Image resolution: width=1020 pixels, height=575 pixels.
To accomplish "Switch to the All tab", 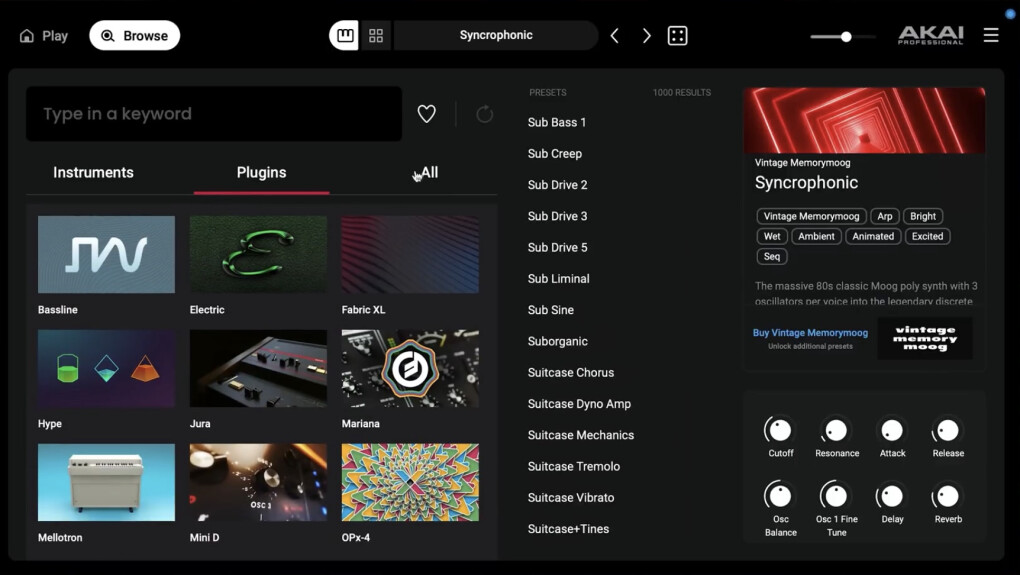I will click(429, 172).
